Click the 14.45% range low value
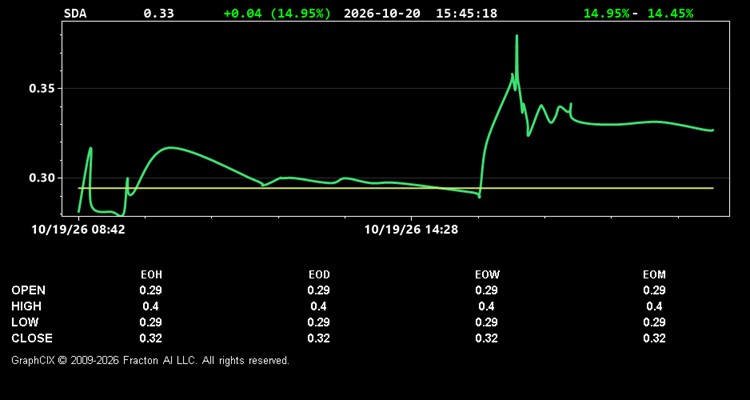 coord(670,13)
